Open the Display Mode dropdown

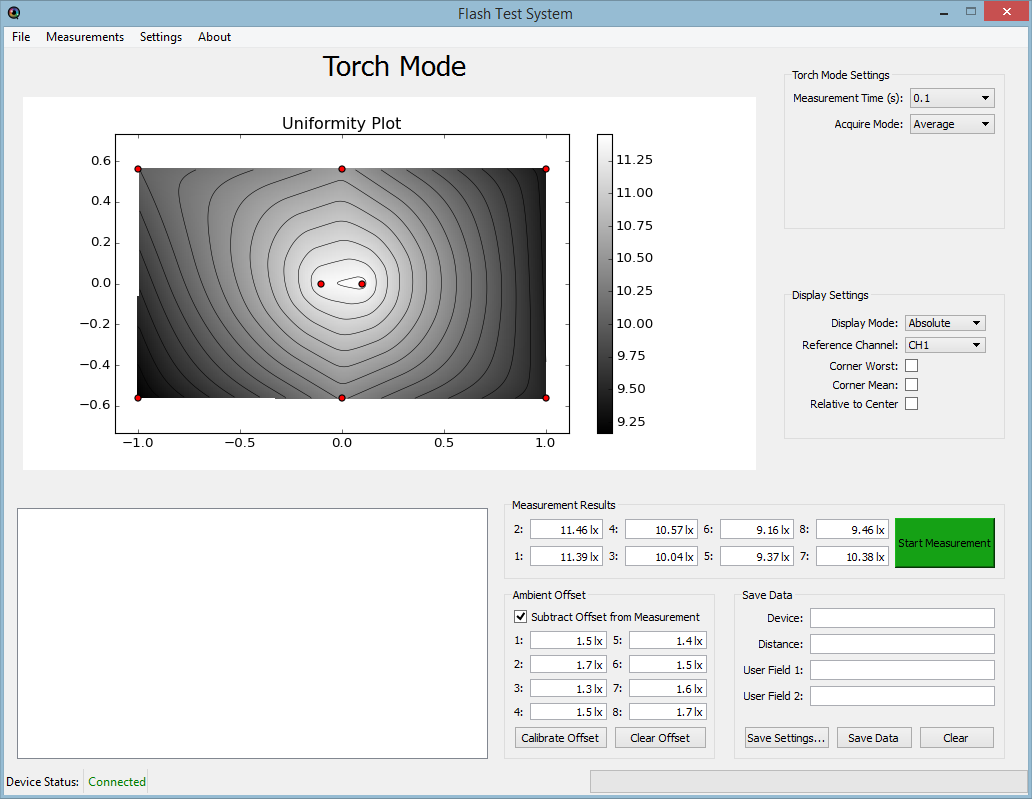944,323
